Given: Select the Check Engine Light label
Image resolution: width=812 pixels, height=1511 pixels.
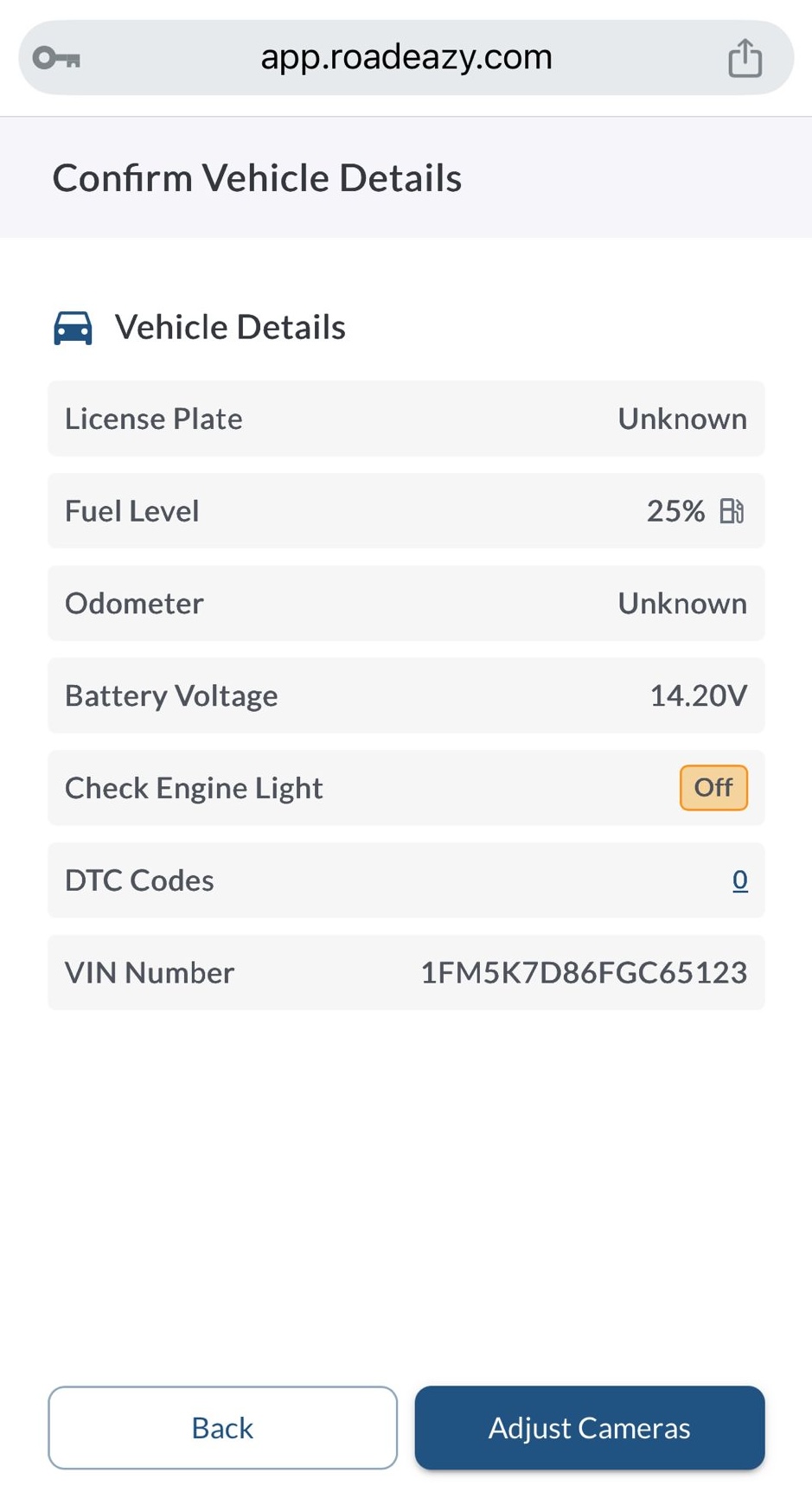Looking at the screenshot, I should (x=194, y=788).
